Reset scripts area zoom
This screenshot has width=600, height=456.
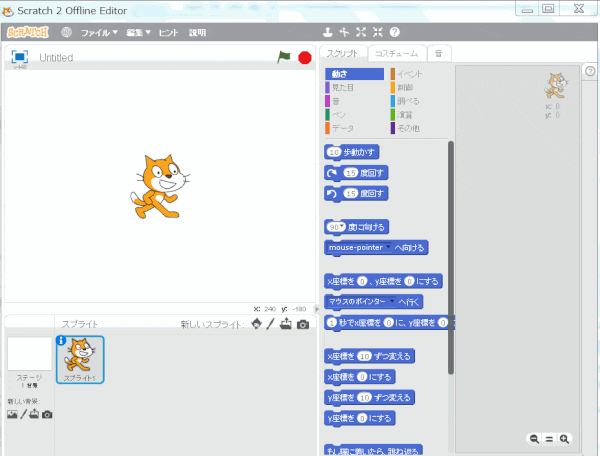[549, 439]
